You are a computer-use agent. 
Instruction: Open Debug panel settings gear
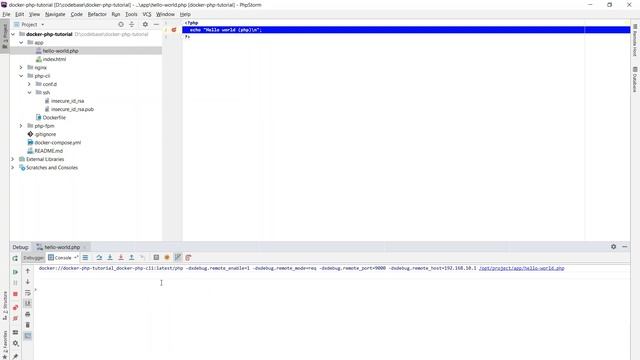pos(613,247)
